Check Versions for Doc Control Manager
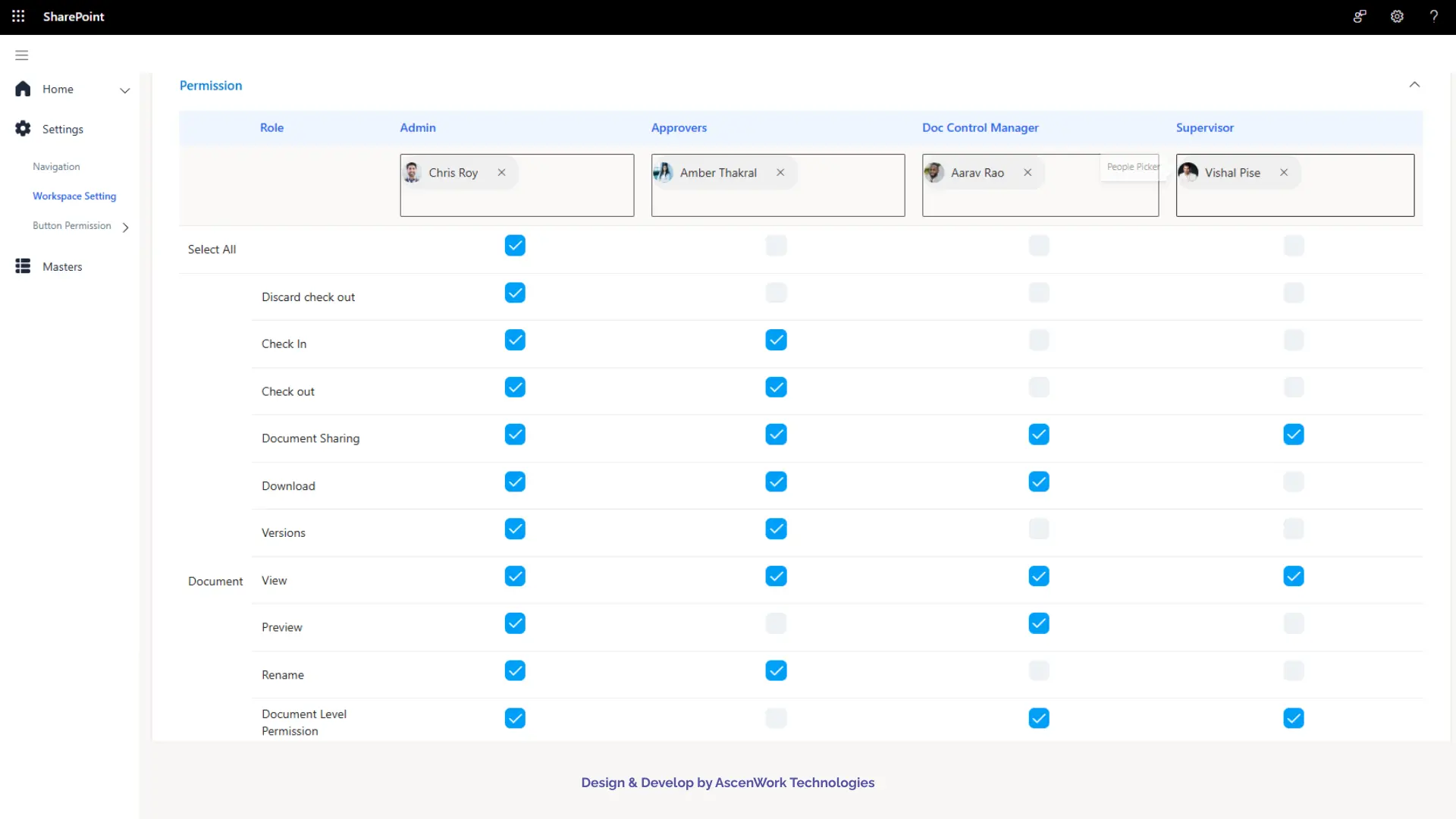 [1039, 528]
